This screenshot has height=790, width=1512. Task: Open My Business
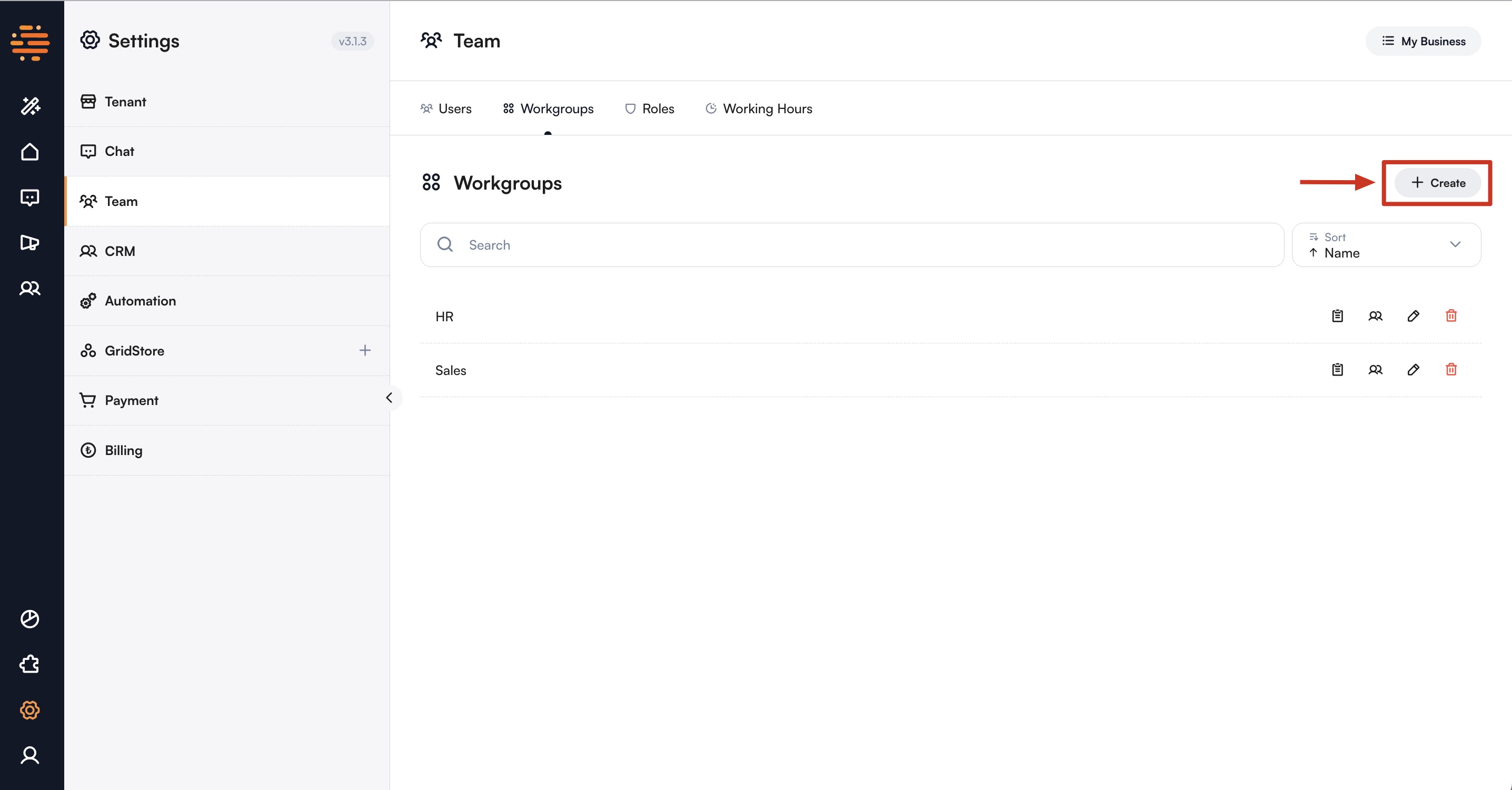click(1424, 41)
